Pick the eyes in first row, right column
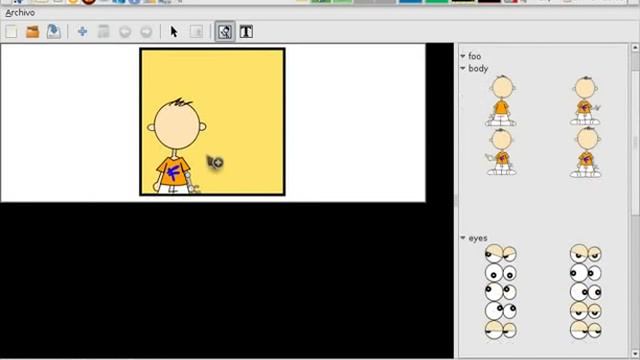 pyautogui.click(x=585, y=253)
